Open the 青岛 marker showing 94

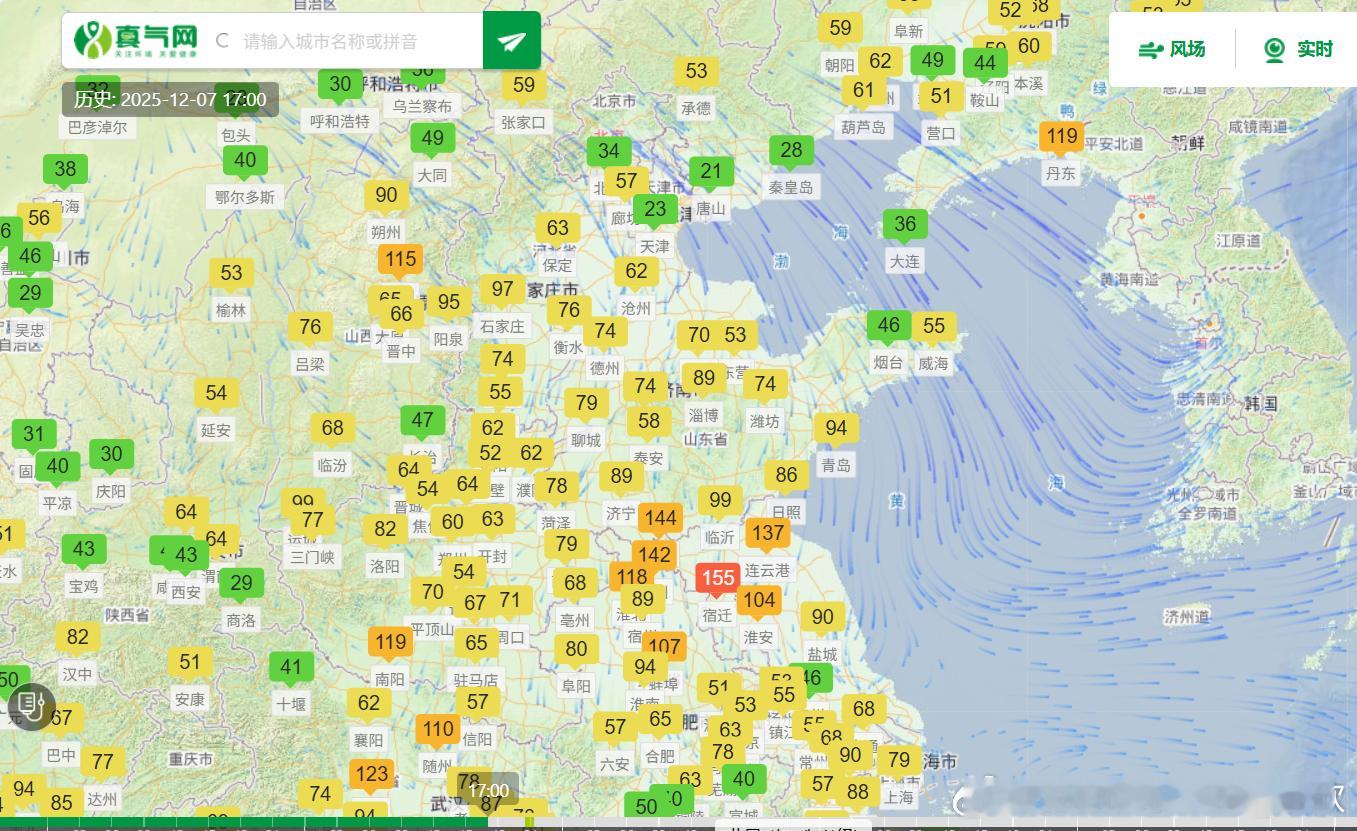[x=836, y=430]
